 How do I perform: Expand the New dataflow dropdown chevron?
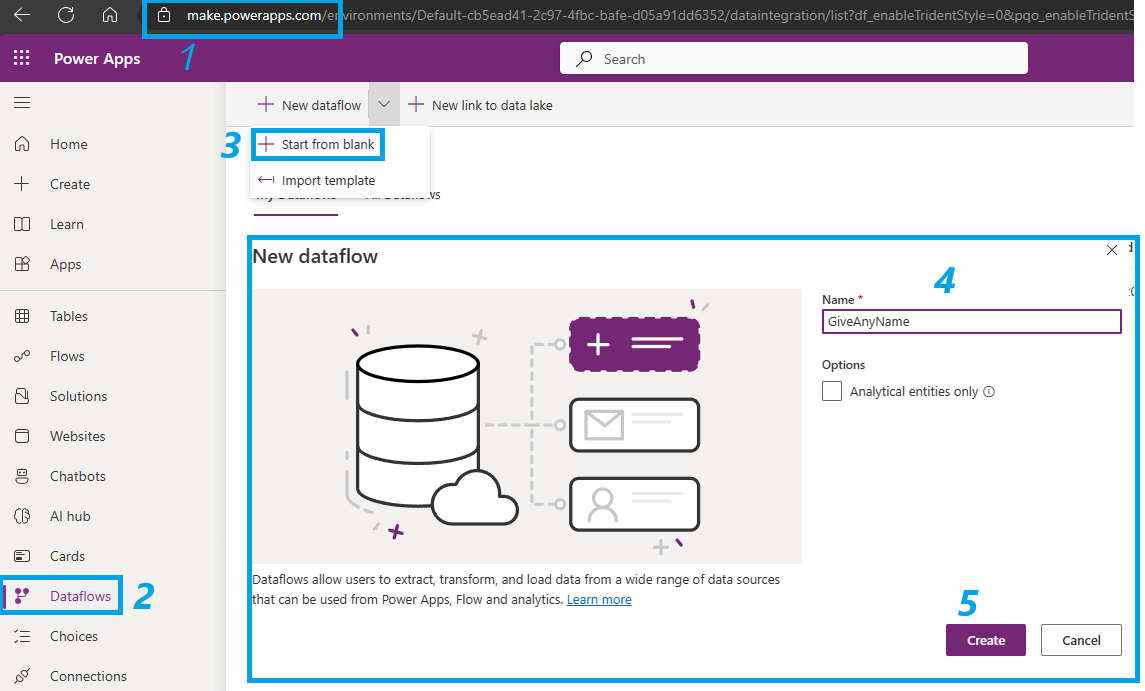[x=383, y=105]
